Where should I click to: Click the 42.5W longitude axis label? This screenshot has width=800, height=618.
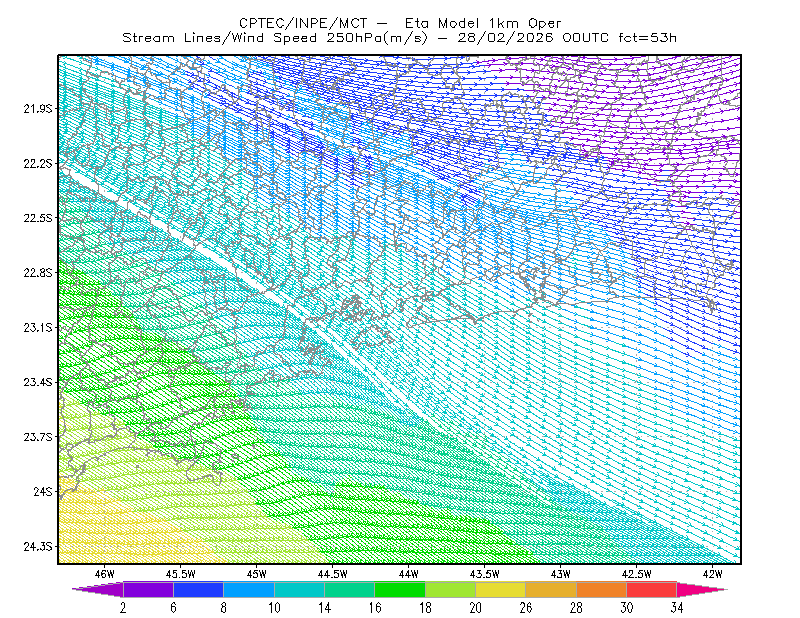tap(636, 574)
